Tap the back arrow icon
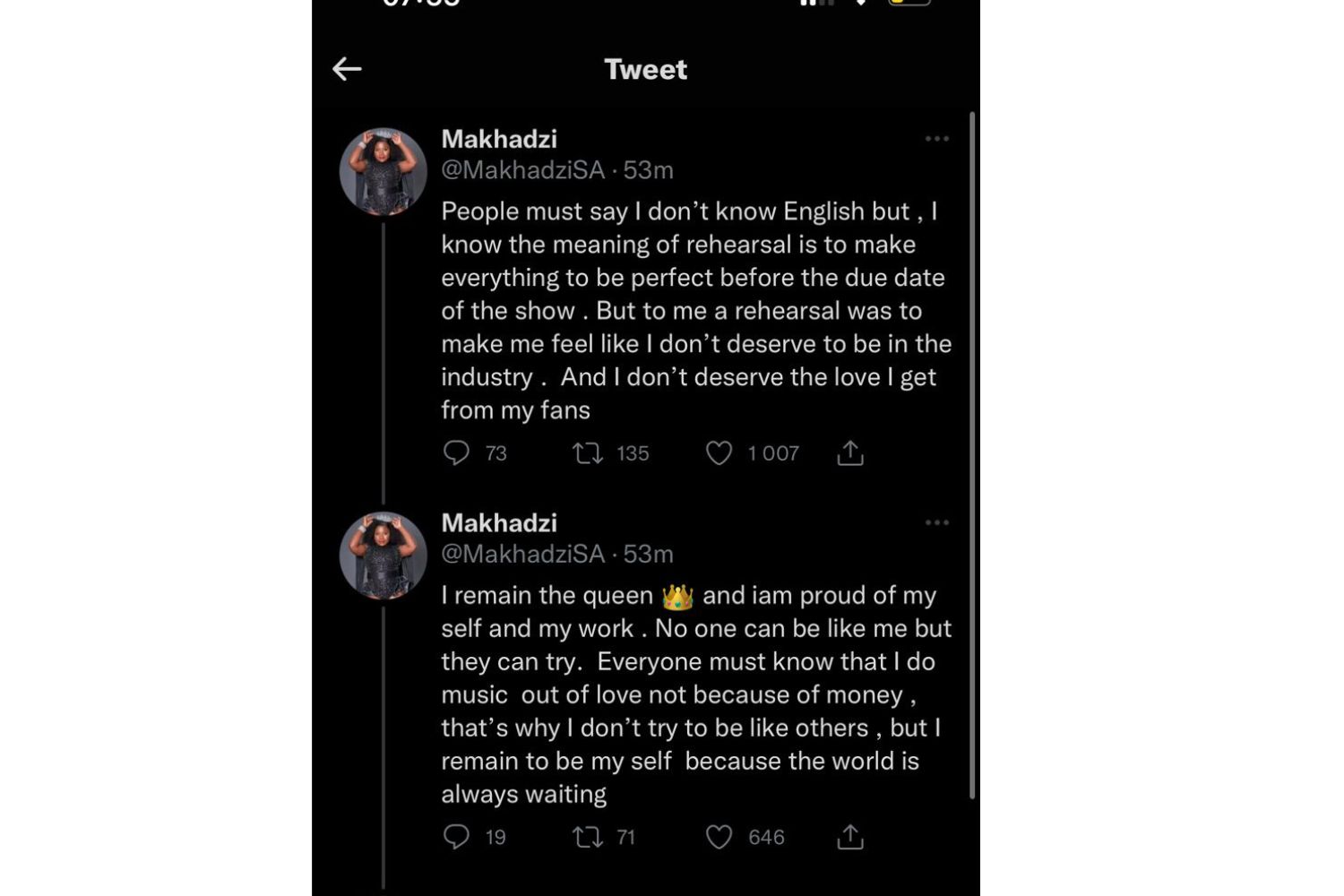 pyautogui.click(x=347, y=69)
